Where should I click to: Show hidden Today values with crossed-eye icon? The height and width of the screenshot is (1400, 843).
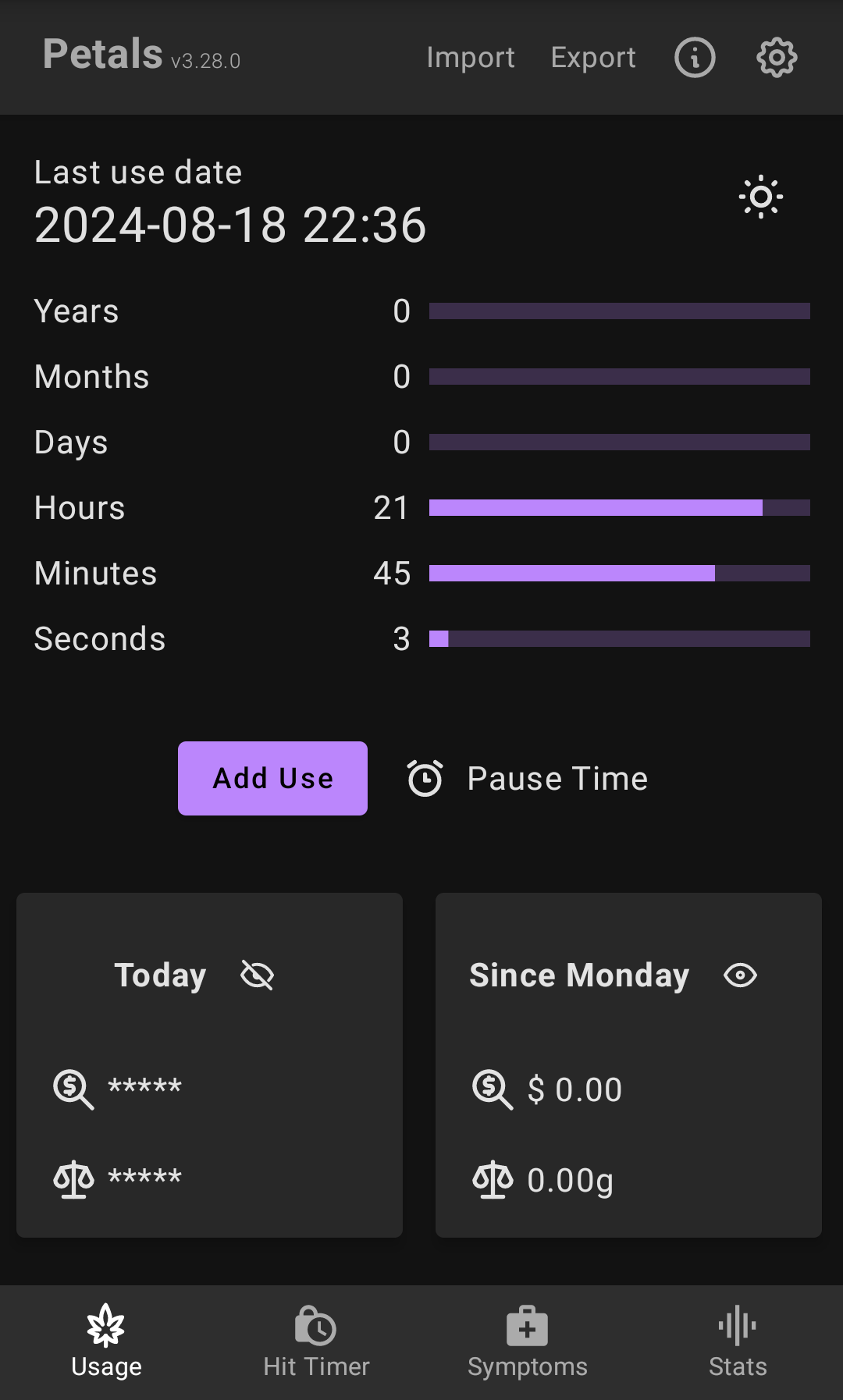coord(257,975)
